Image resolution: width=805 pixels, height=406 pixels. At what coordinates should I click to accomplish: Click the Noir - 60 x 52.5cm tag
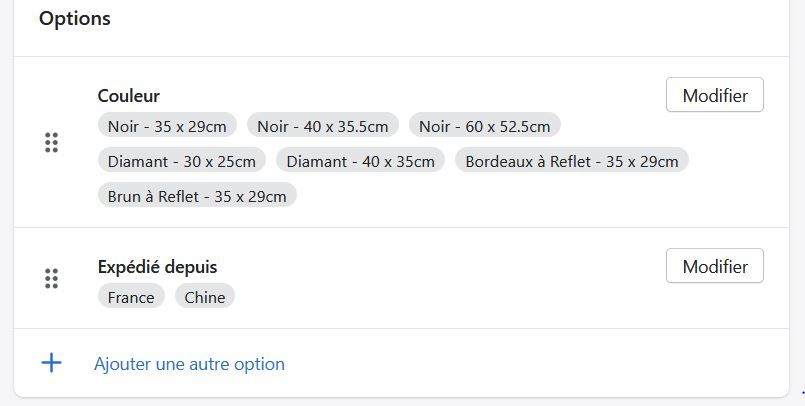coord(484,126)
